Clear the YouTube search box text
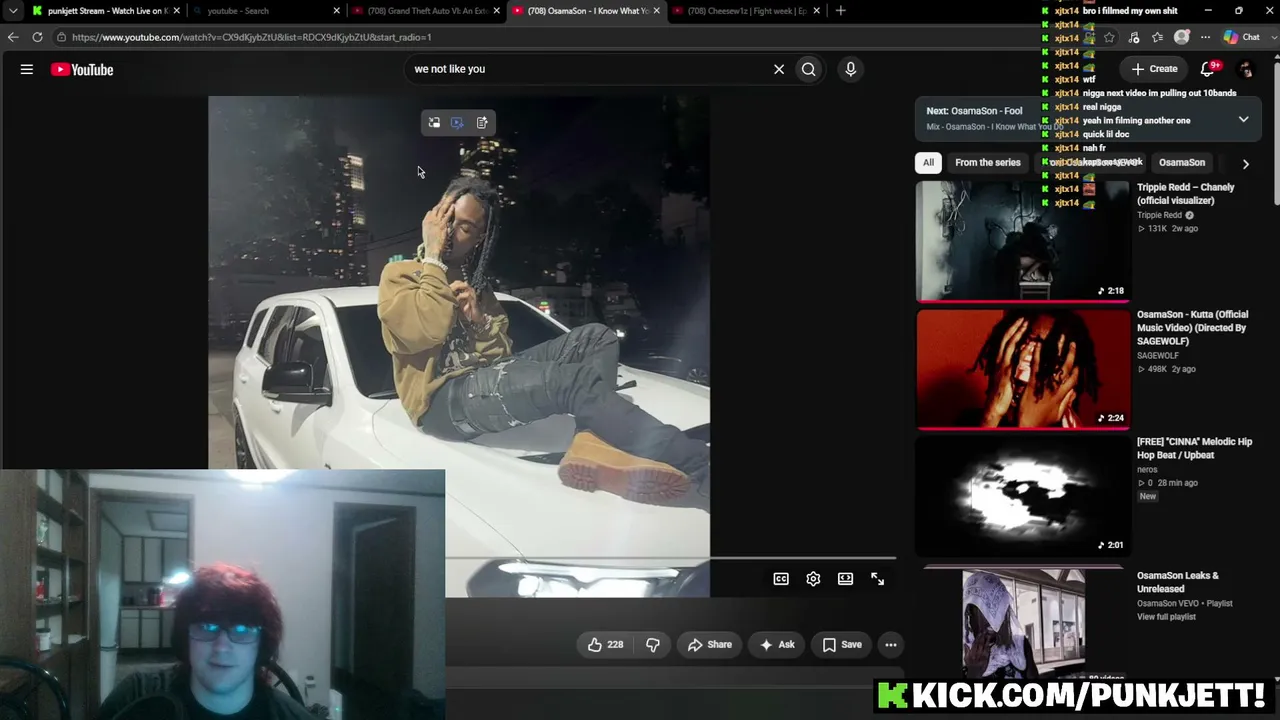This screenshot has height=720, width=1280. coord(779,69)
